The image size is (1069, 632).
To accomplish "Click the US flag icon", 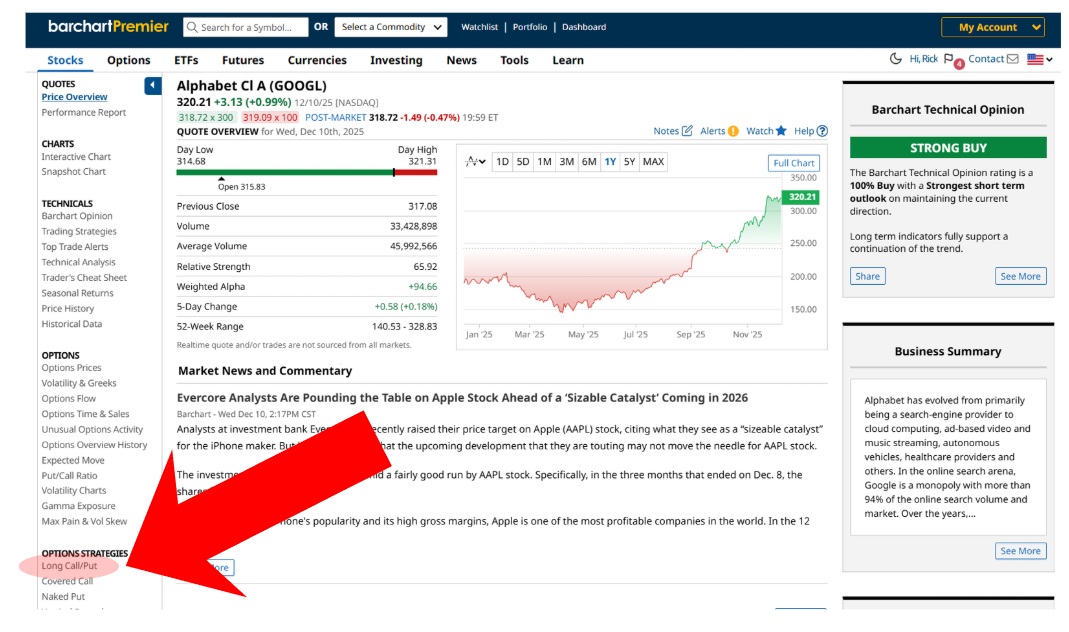I will click(1035, 59).
